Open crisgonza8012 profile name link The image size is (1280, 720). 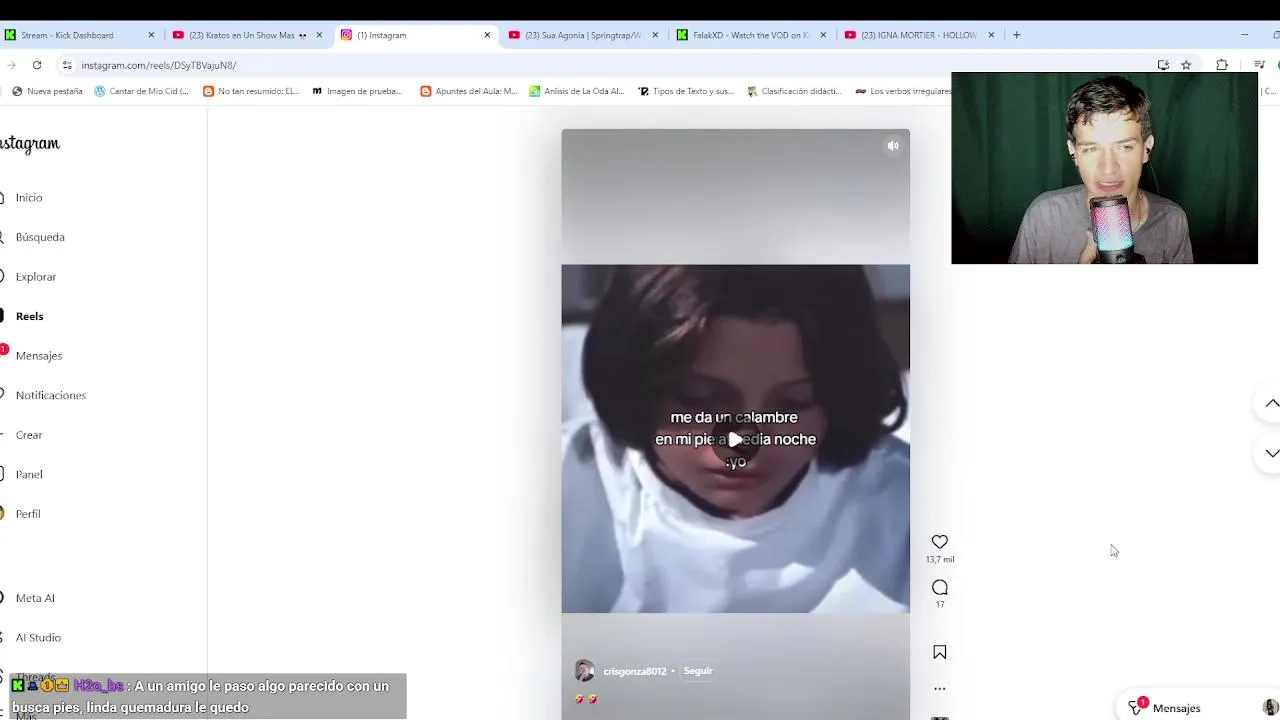[634, 671]
